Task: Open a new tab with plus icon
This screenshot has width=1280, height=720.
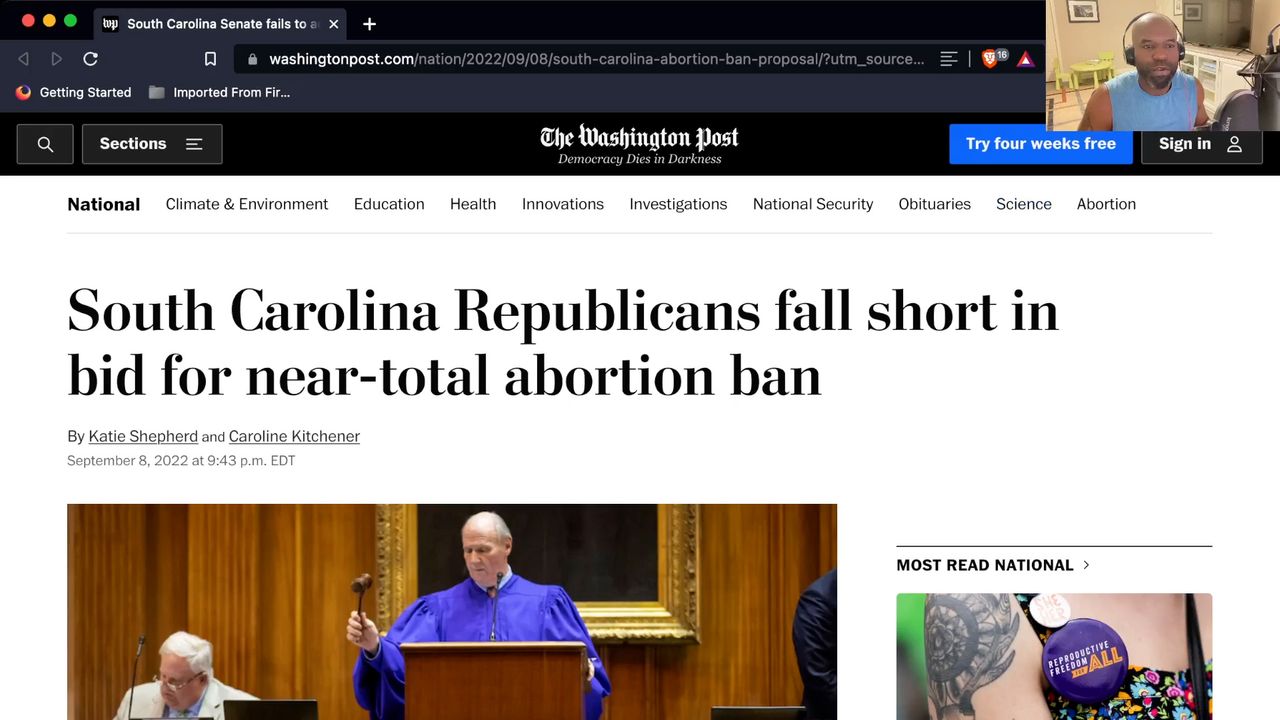Action: click(x=369, y=24)
